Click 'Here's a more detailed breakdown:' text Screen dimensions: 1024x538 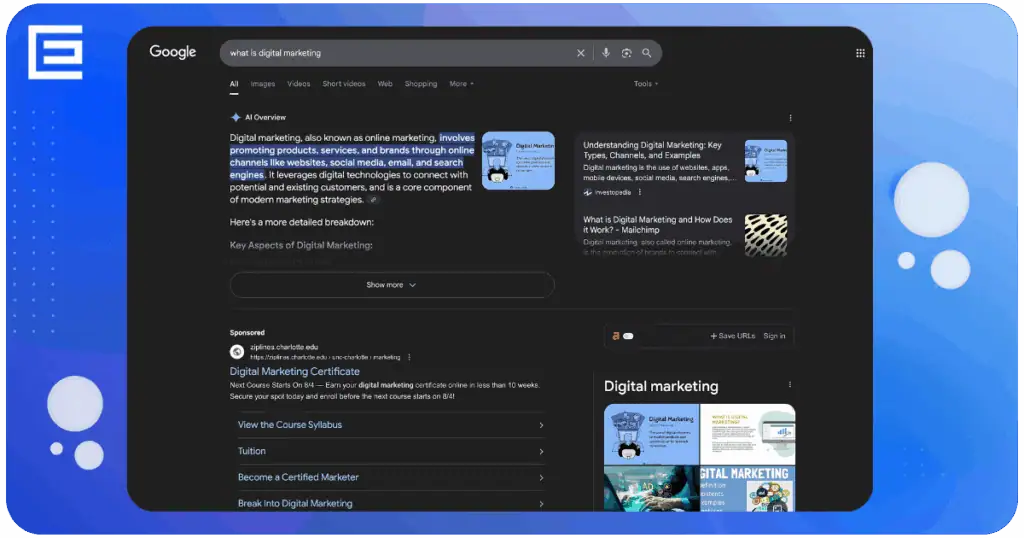pos(302,222)
